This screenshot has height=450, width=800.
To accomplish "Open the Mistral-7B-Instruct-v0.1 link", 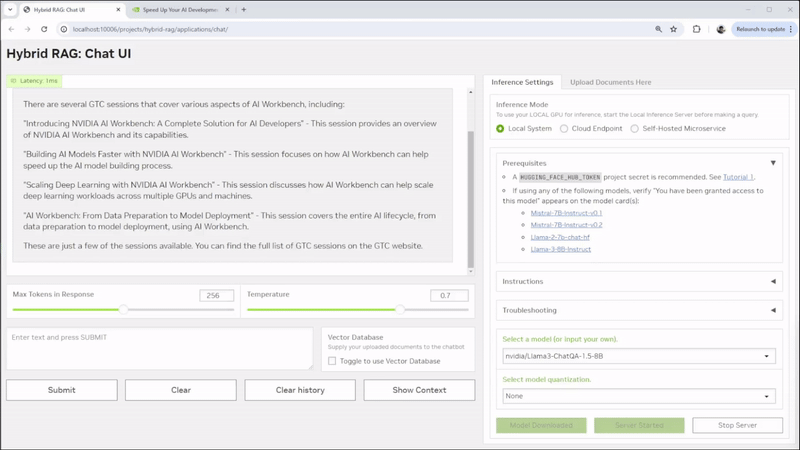I will click(566, 213).
